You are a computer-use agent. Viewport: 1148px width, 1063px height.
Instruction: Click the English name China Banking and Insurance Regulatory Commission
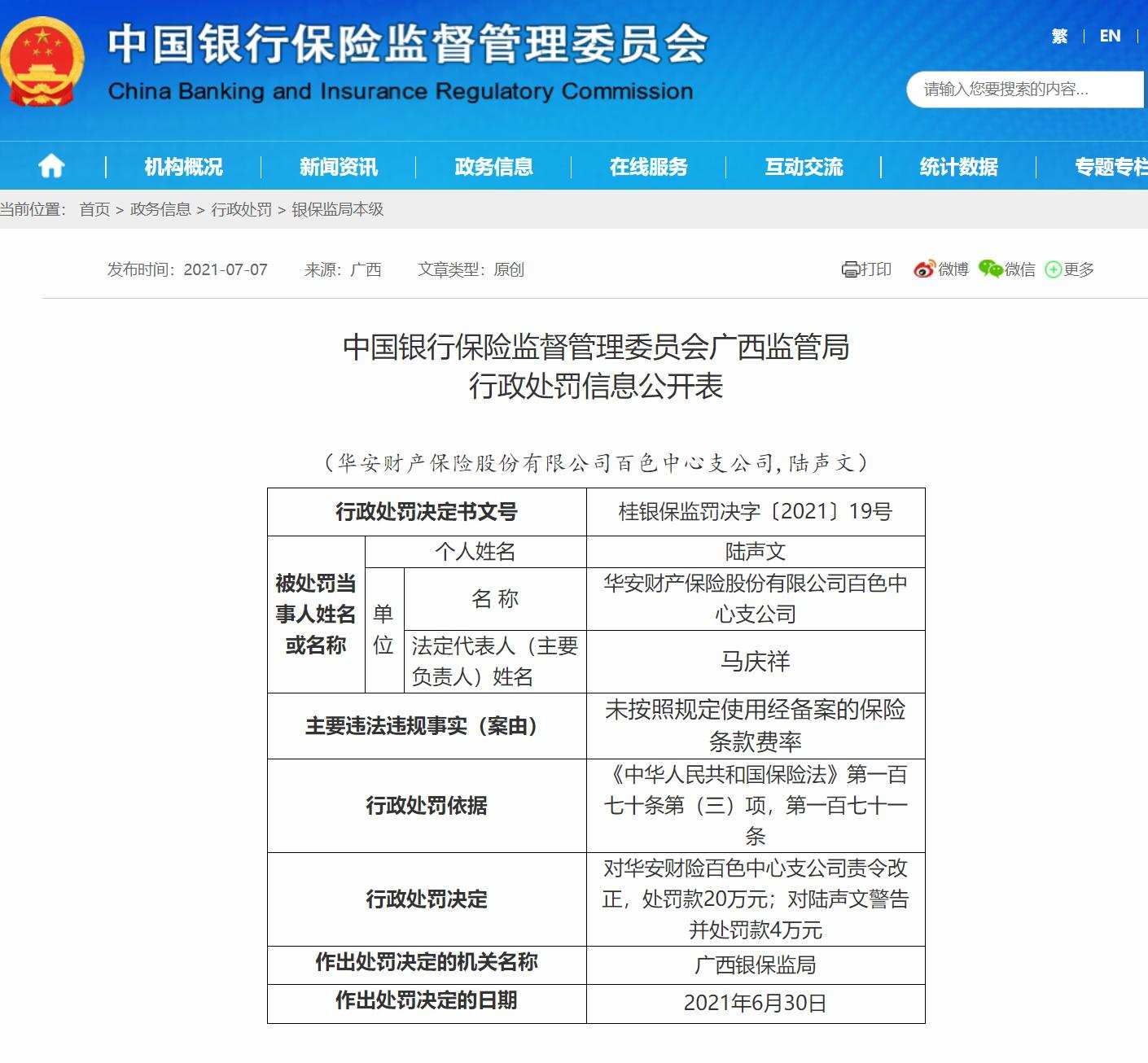[x=401, y=91]
